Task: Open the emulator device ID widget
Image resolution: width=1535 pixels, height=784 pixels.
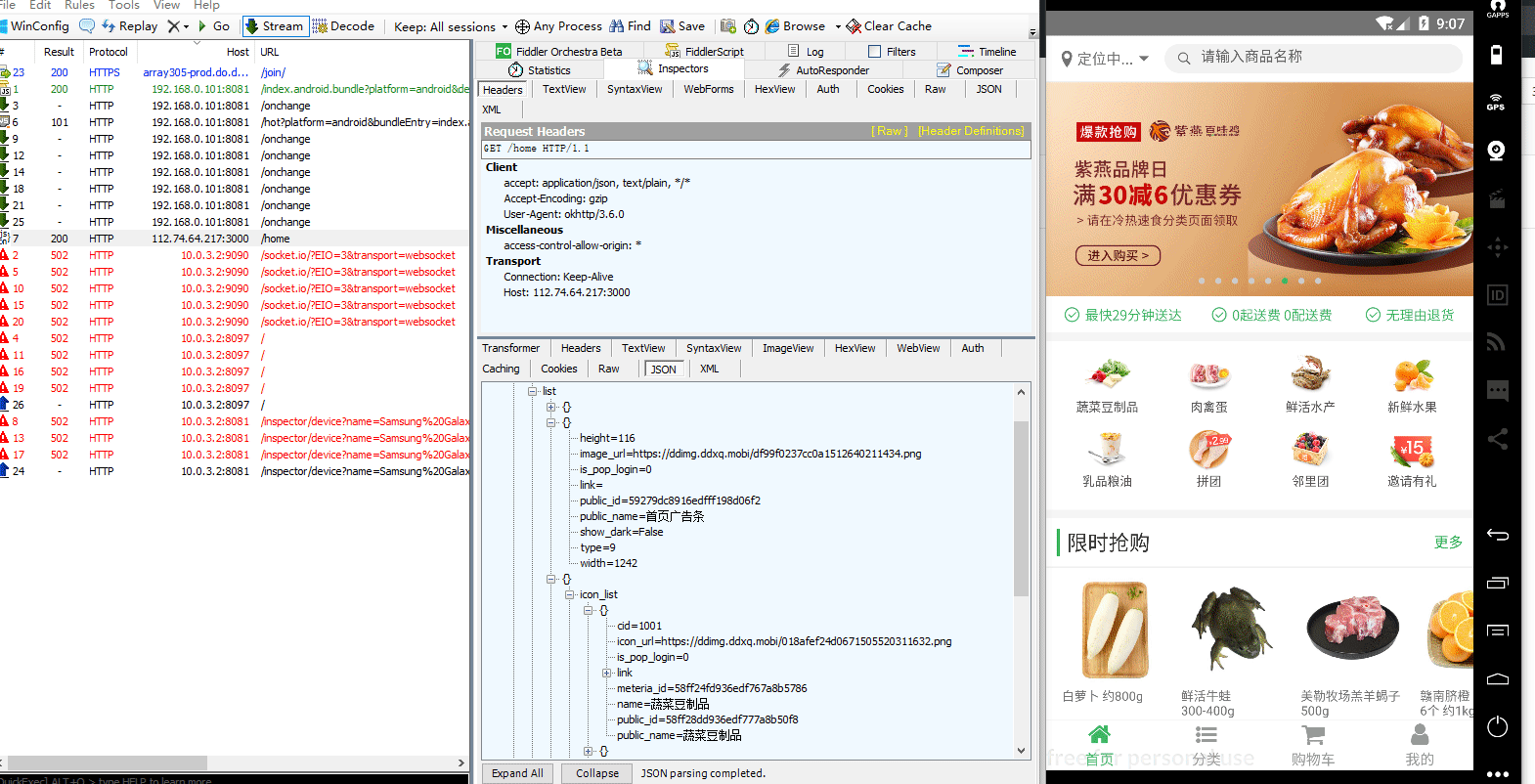Action: (x=1497, y=295)
